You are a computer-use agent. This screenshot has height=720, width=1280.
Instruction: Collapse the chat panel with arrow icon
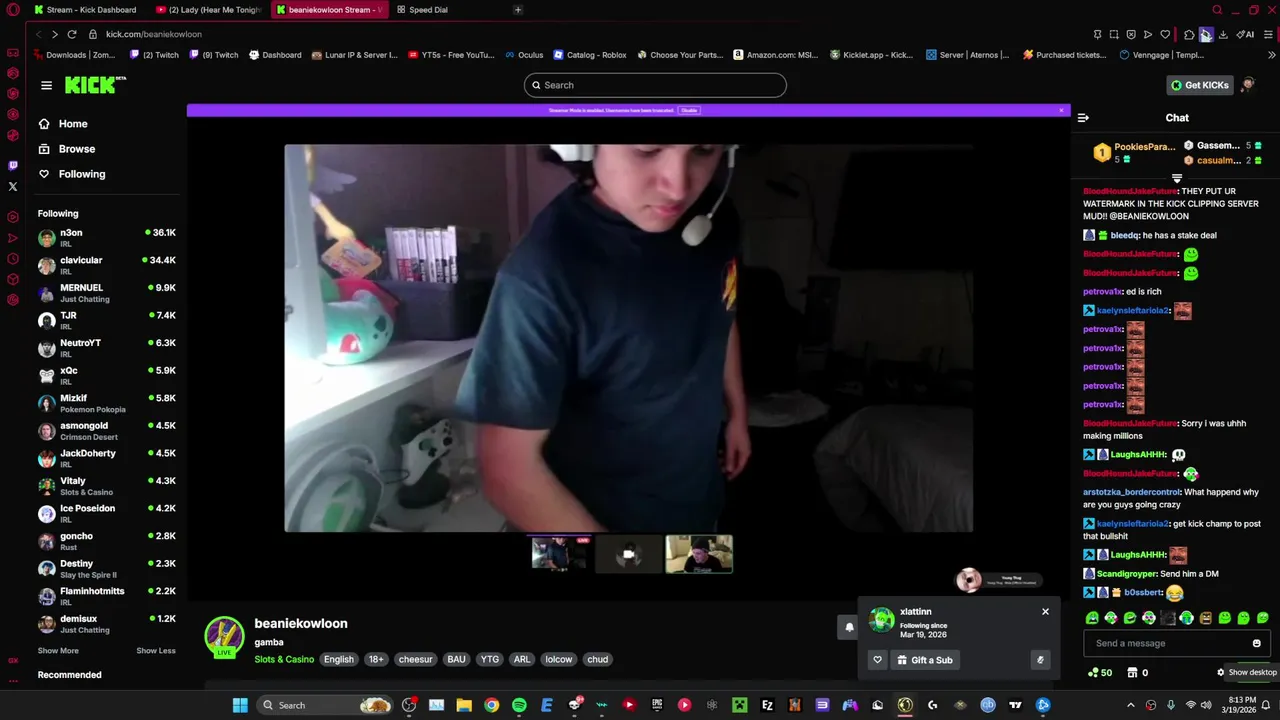[x=1083, y=118]
